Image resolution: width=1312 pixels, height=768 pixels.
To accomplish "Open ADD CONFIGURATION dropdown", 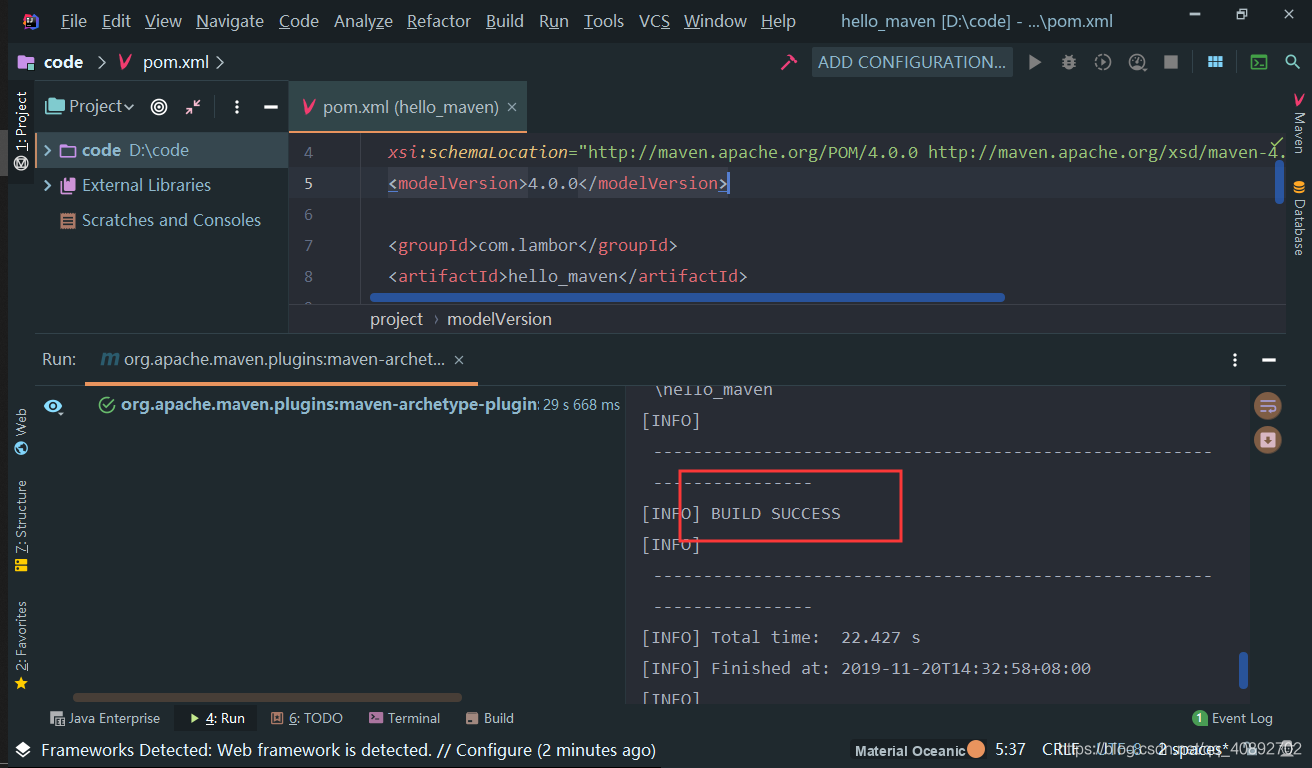I will point(912,62).
